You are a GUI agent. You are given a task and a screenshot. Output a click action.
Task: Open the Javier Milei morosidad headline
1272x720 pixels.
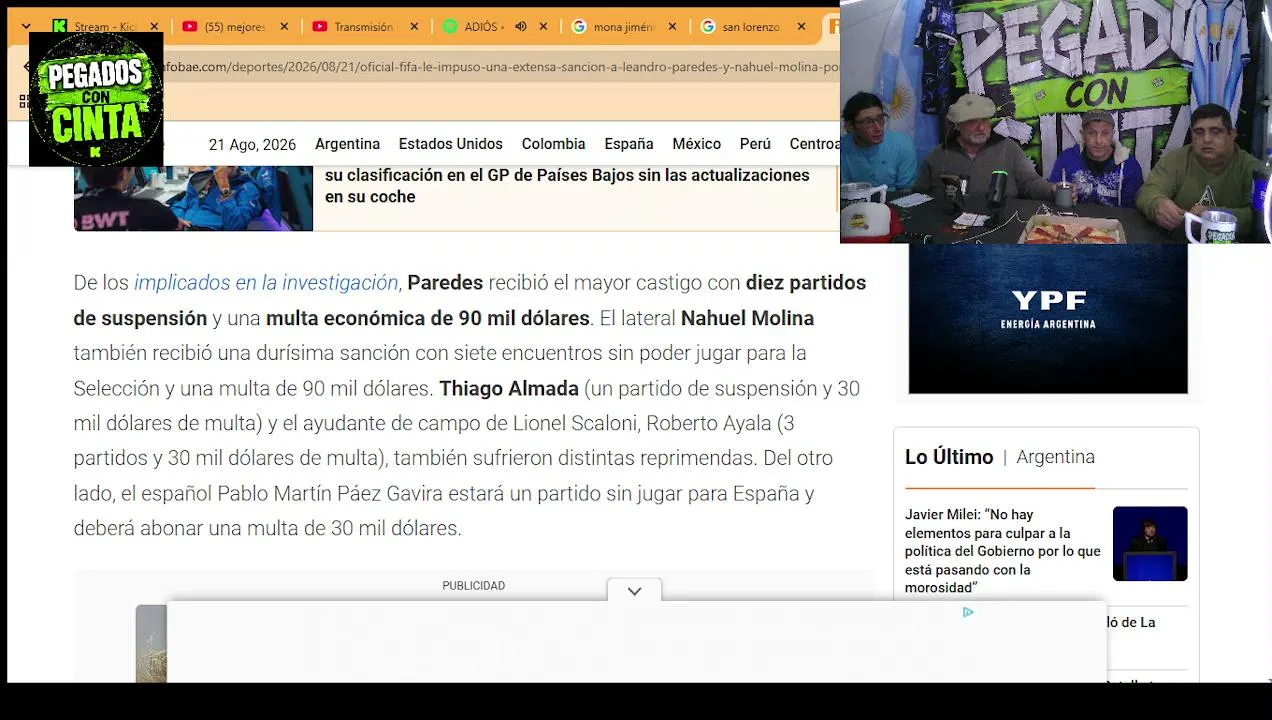1003,551
